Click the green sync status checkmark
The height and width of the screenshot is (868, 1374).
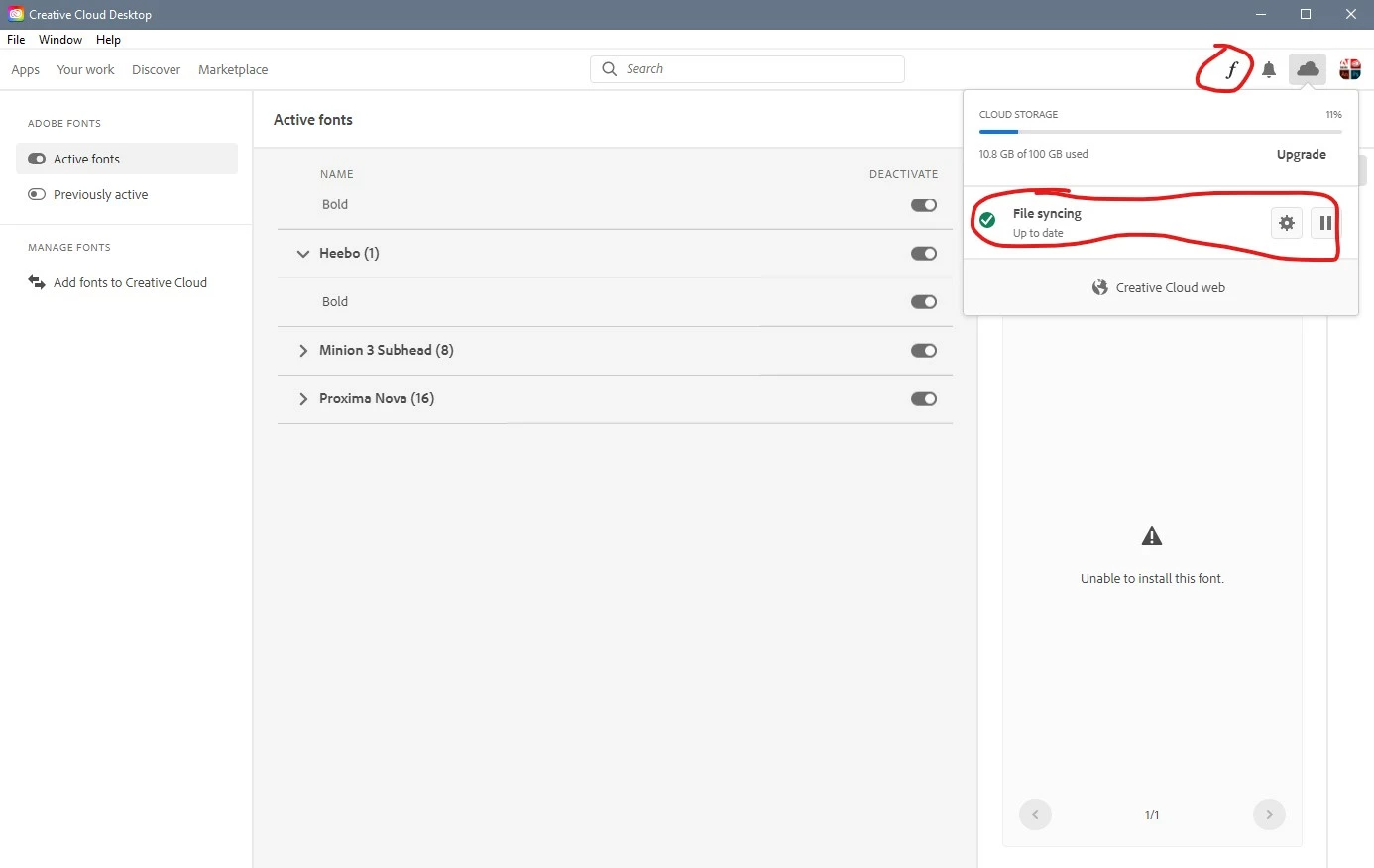pos(987,220)
